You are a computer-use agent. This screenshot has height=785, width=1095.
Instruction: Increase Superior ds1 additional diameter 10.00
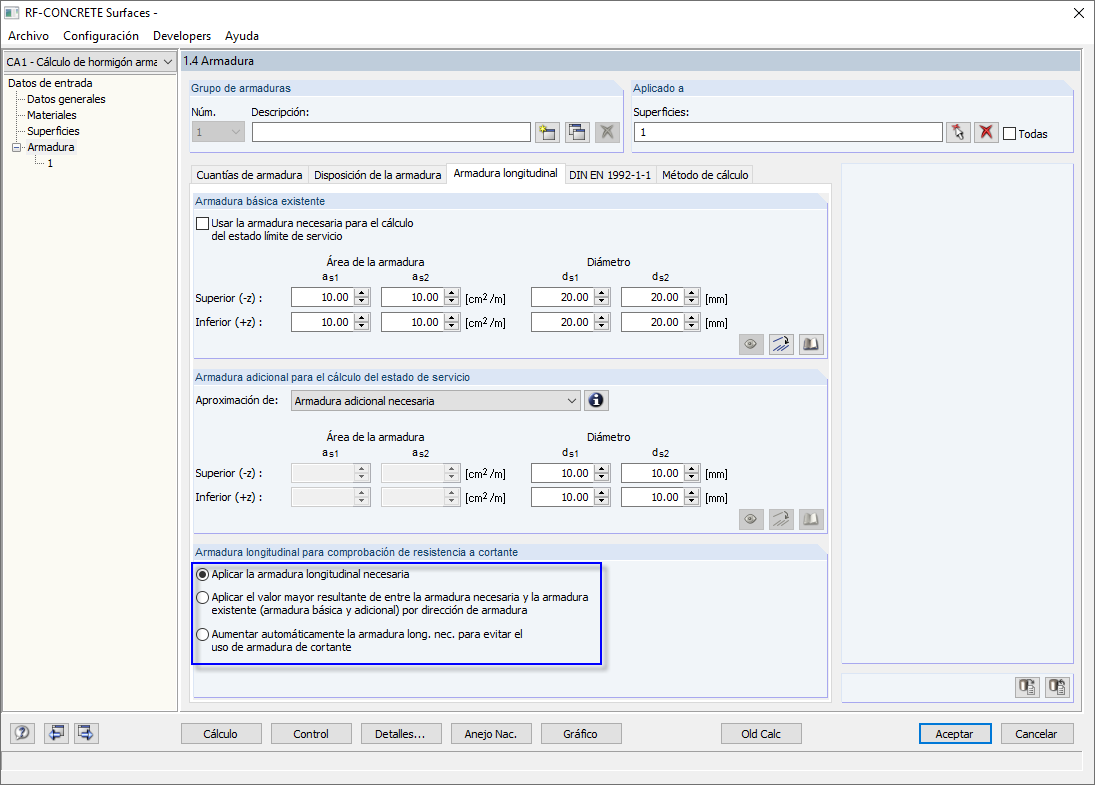click(x=602, y=469)
